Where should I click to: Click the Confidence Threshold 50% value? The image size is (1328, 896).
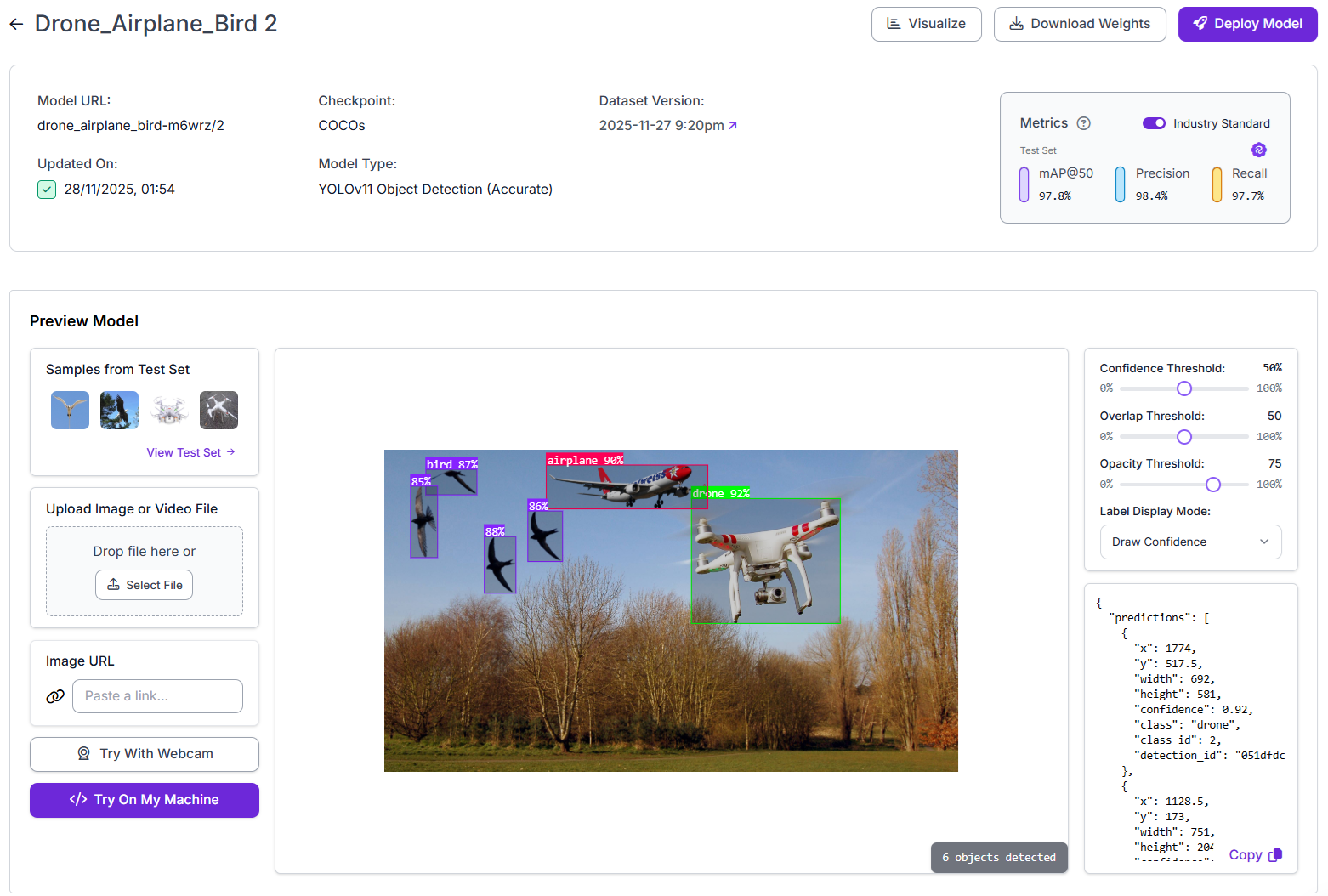pos(1272,368)
